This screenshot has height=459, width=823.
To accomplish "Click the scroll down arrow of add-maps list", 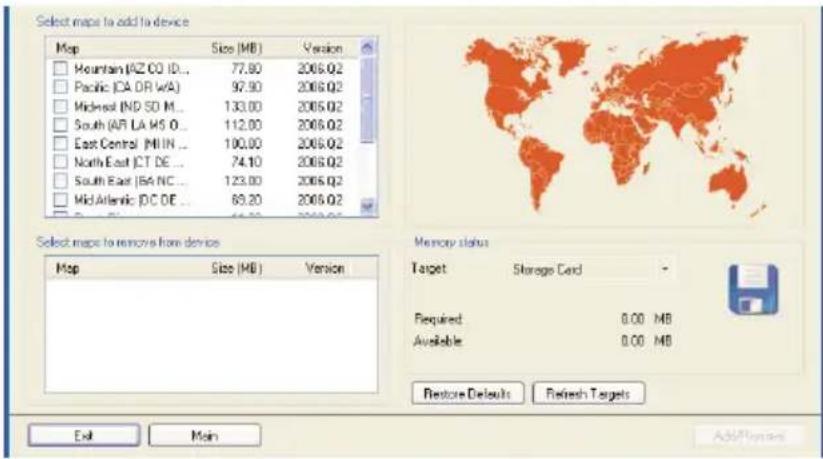I will point(367,206).
